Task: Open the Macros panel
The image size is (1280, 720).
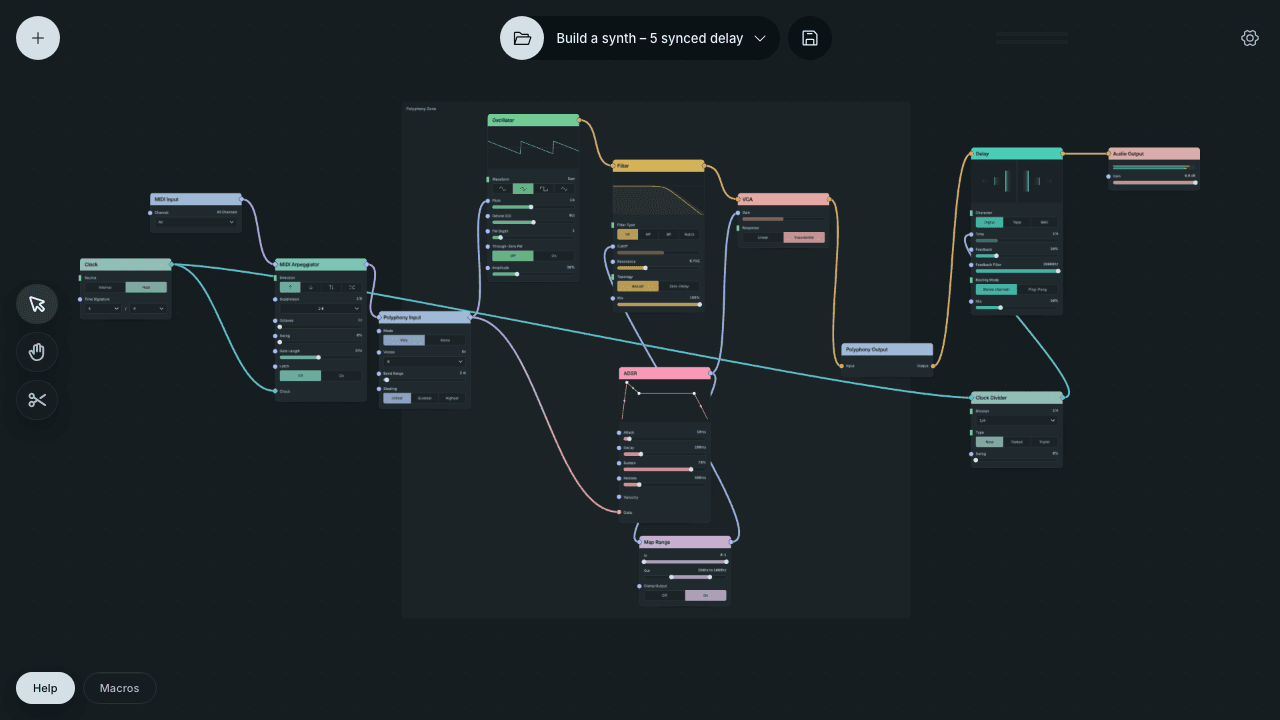Action: tap(120, 688)
